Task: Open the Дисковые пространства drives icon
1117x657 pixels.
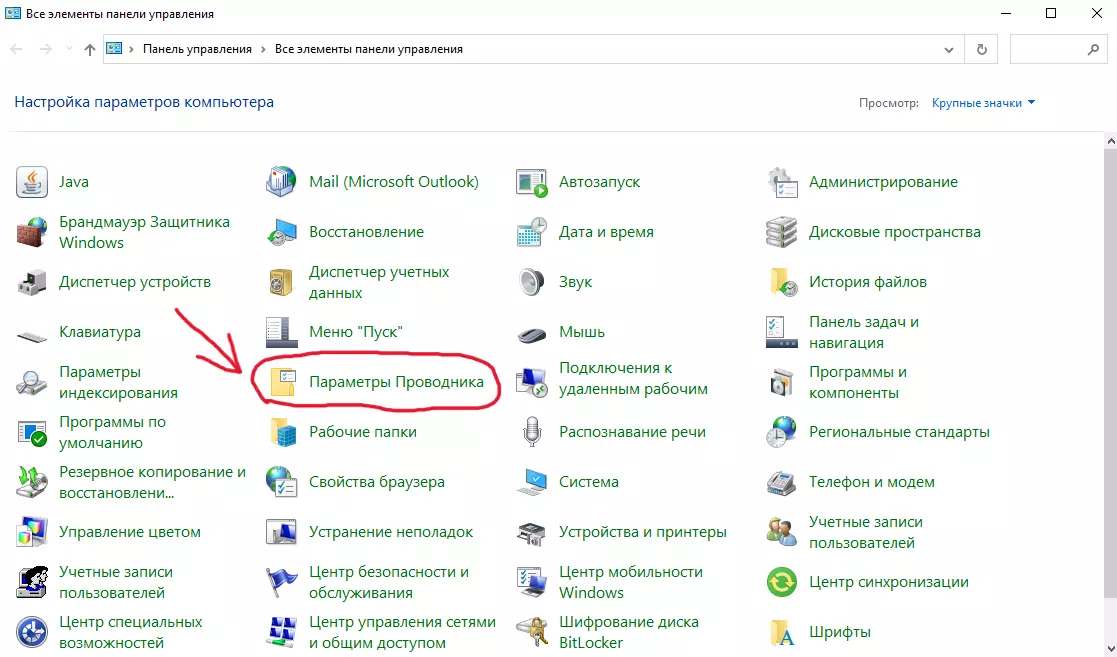Action: click(x=781, y=232)
